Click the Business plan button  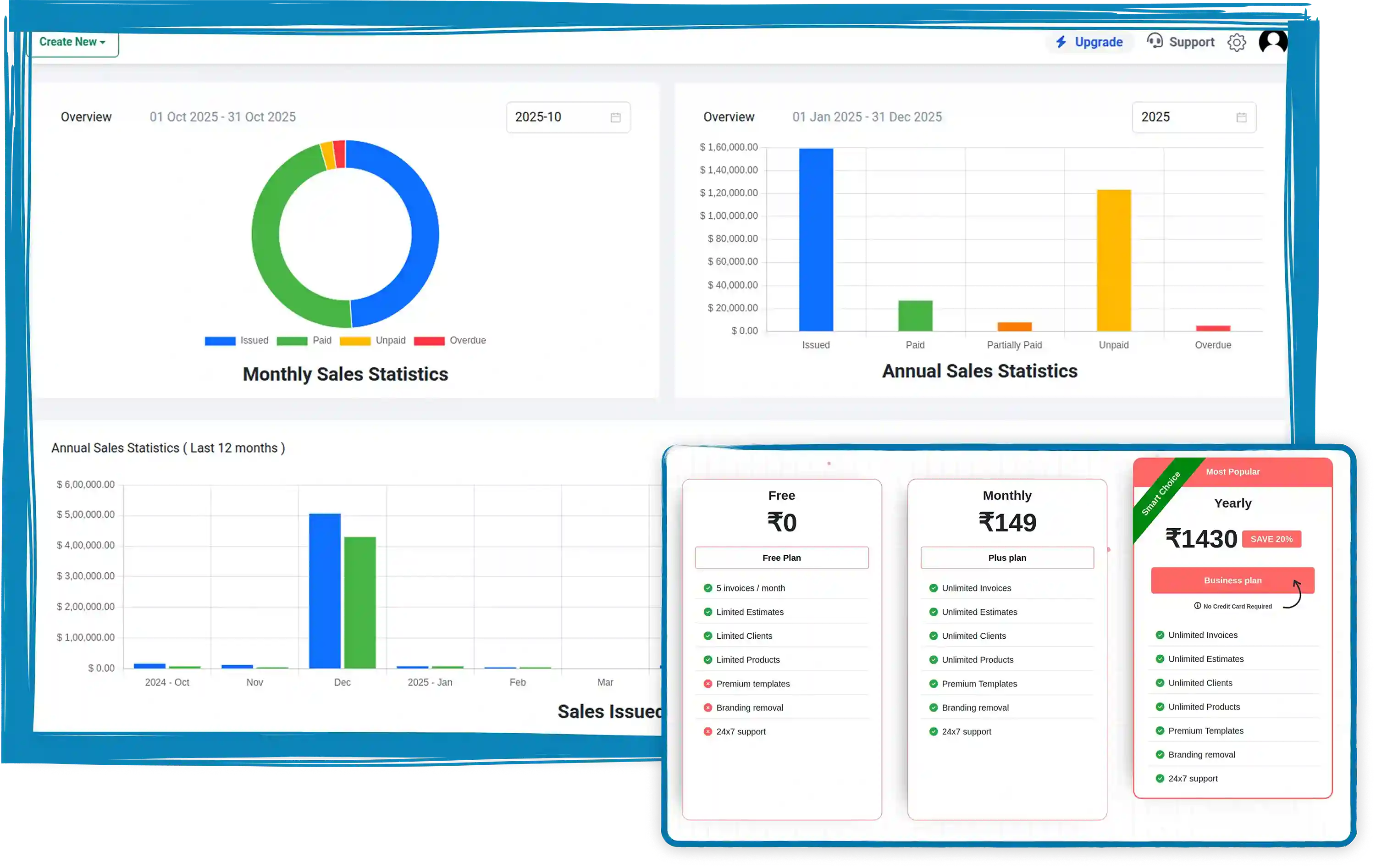(x=1232, y=580)
